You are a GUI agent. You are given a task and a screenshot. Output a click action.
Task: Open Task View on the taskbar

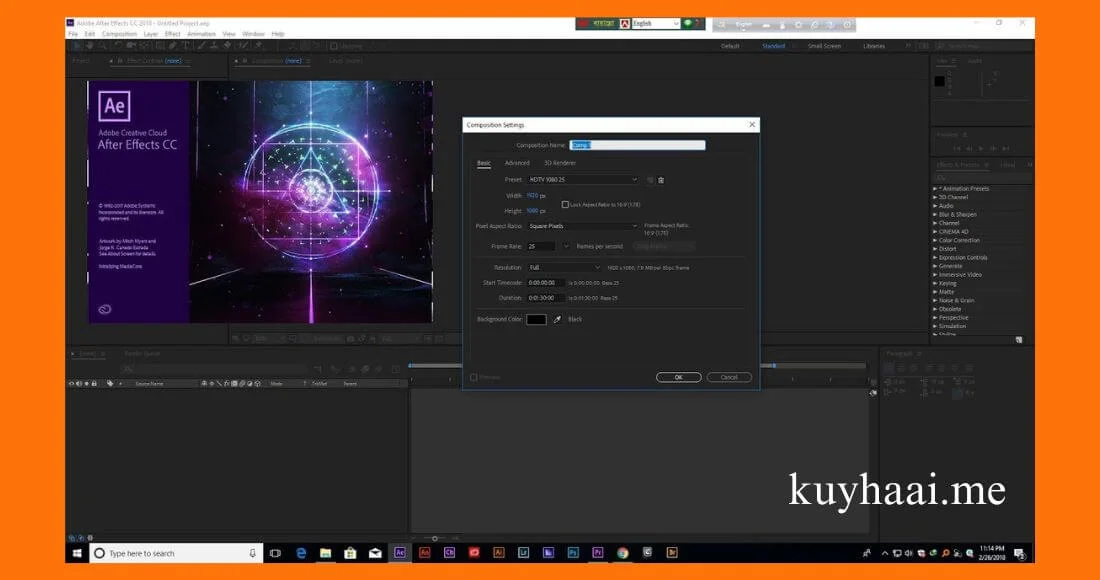(276, 553)
